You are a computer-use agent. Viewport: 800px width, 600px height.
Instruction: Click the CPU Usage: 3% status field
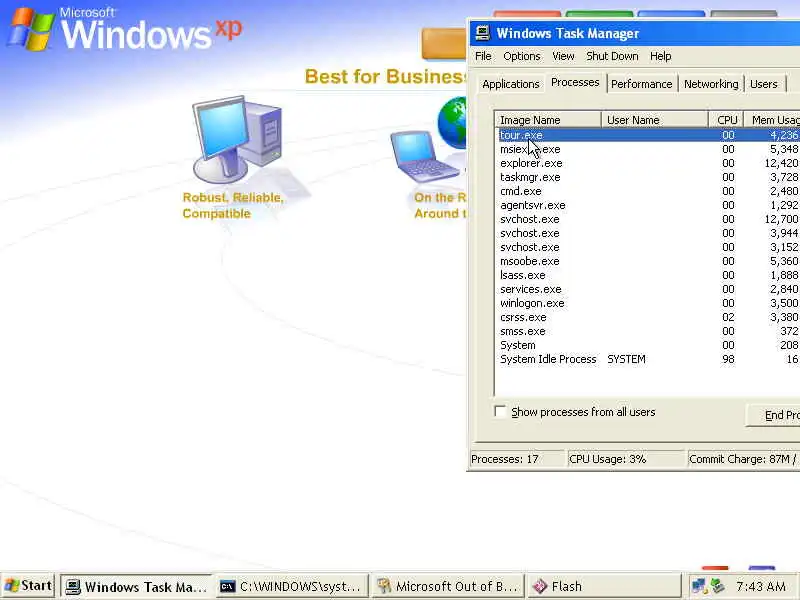(x=626, y=459)
